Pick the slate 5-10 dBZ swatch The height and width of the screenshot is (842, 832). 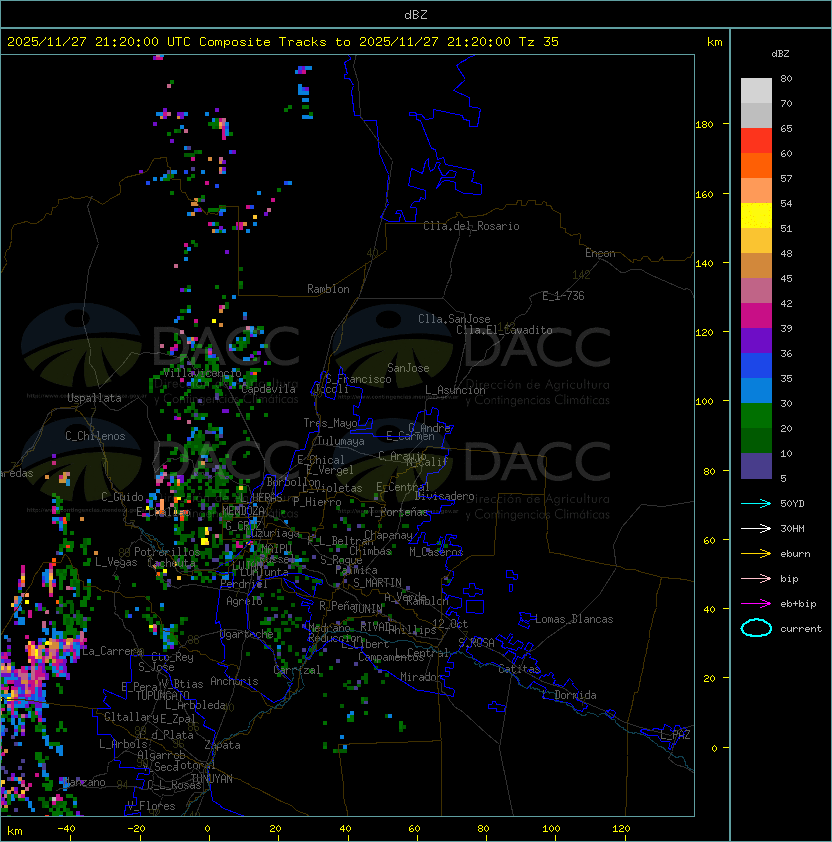[x=756, y=466]
